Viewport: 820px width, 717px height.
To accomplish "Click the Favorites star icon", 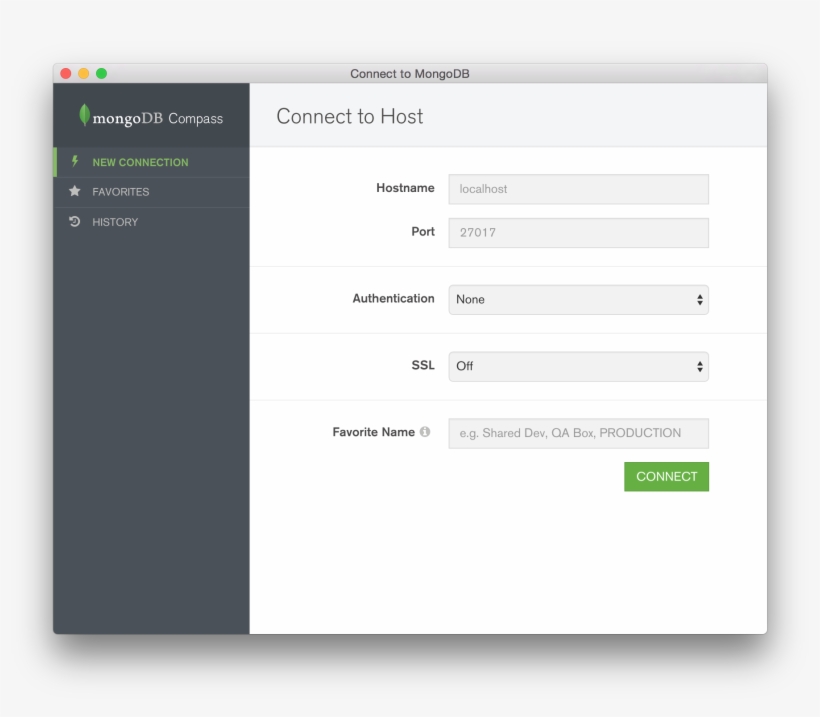I will (x=75, y=191).
